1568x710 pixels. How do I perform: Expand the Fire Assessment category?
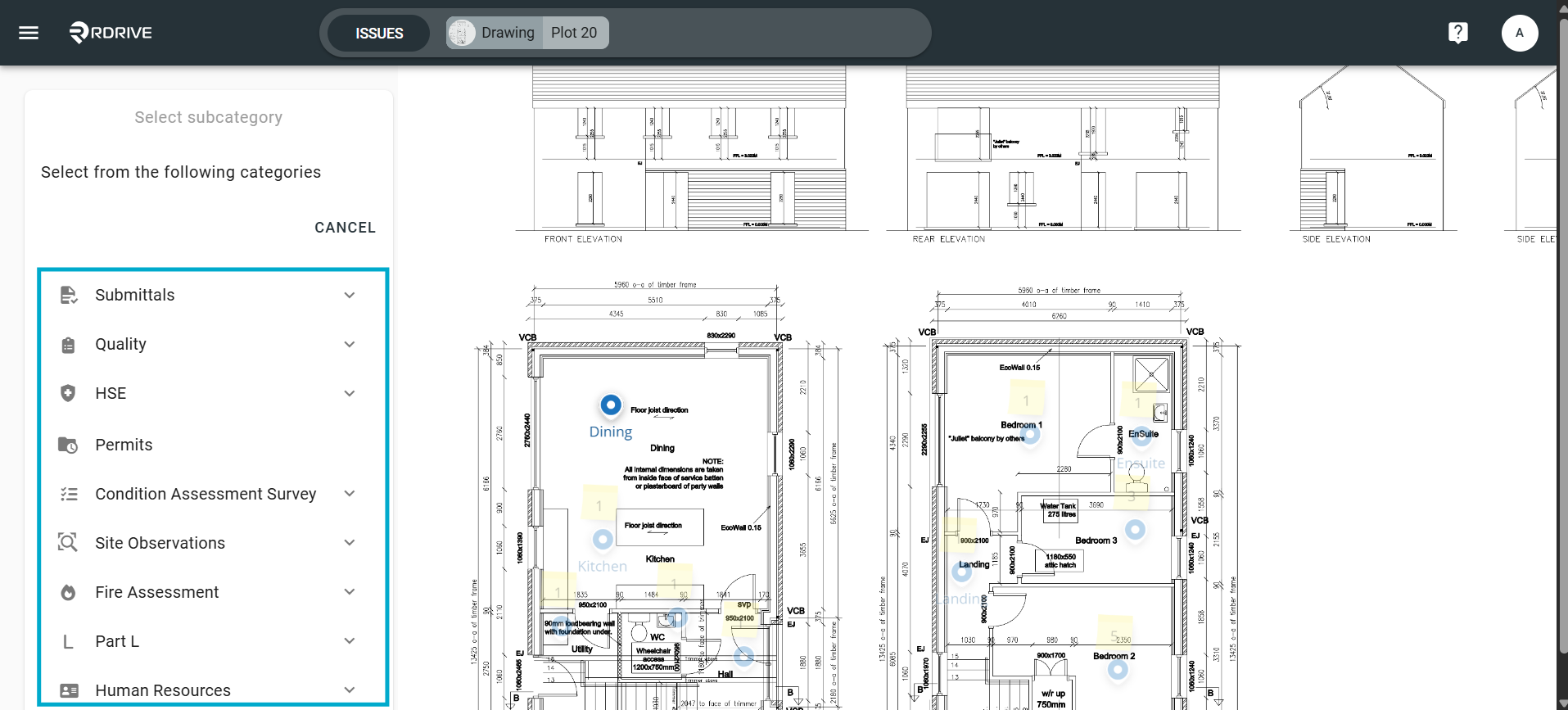click(350, 591)
